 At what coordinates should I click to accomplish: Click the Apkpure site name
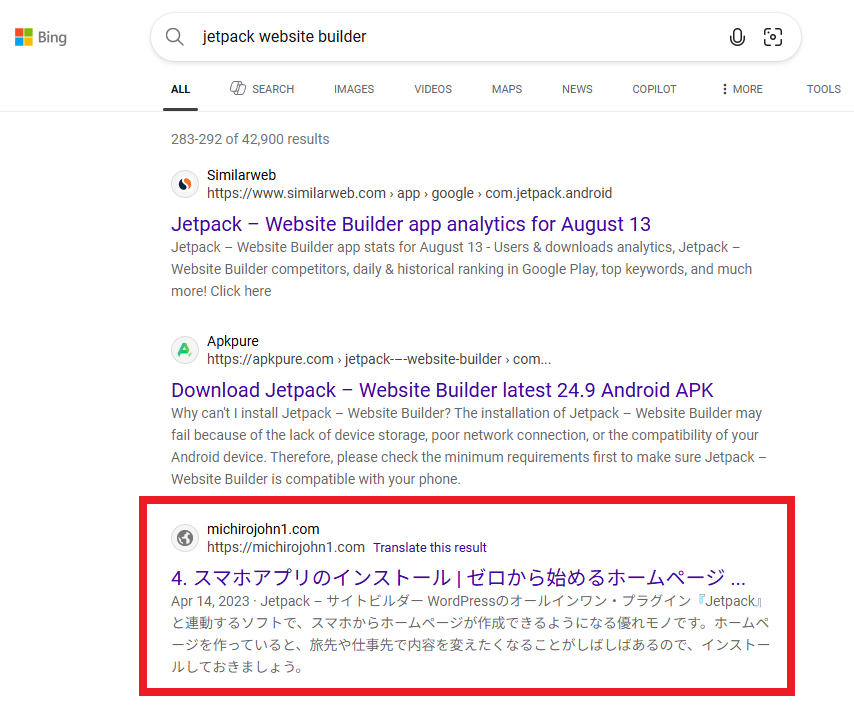[x=233, y=341]
